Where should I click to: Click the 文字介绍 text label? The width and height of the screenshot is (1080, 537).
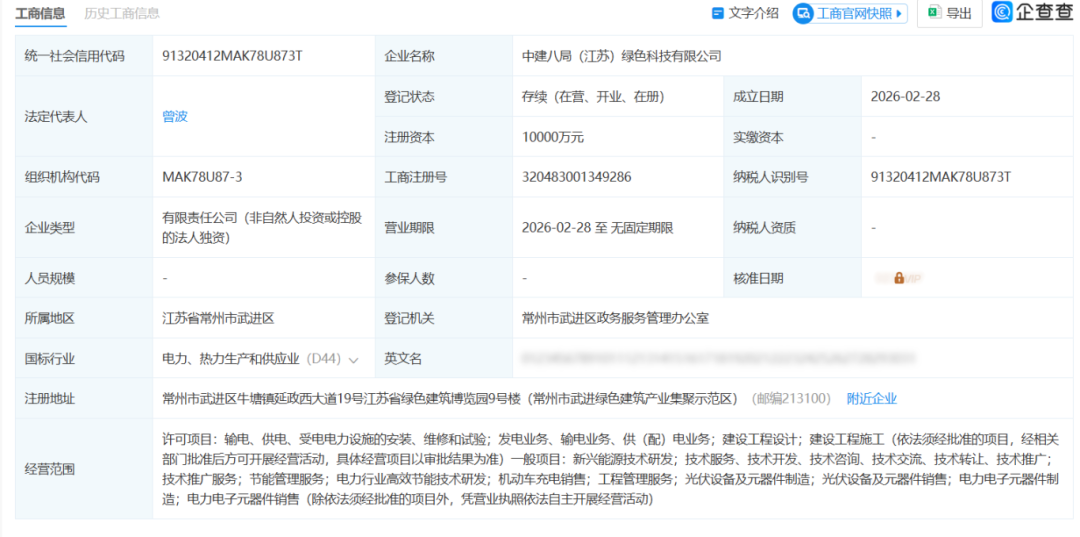point(753,13)
